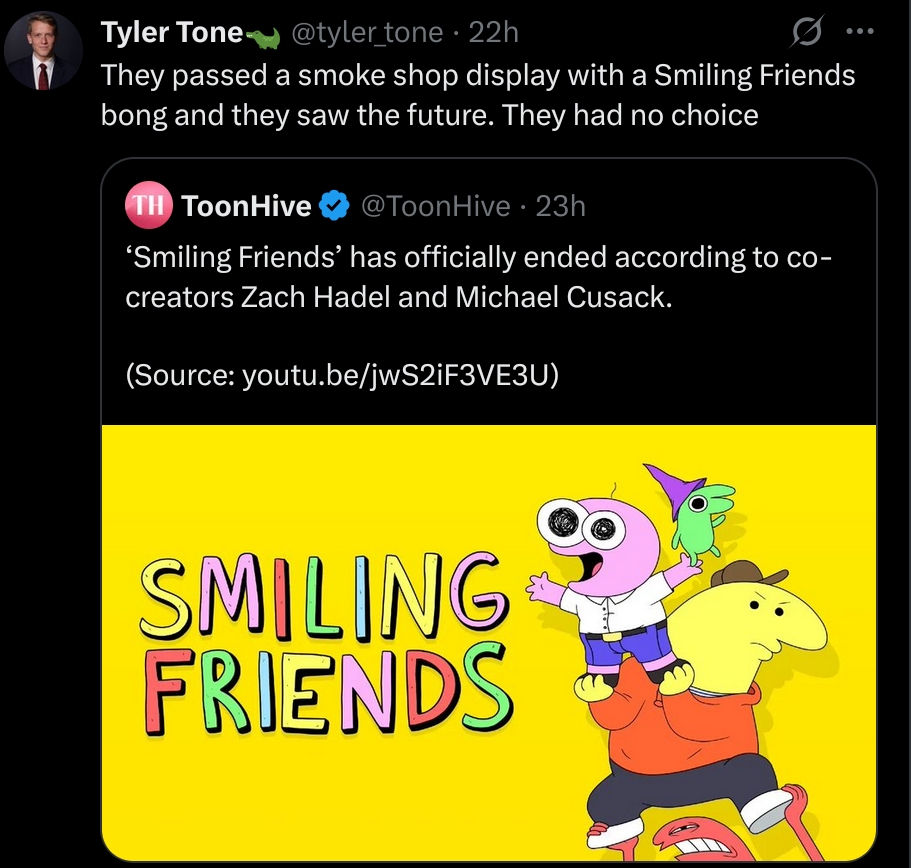Viewport: 911px width, 868px height.
Task: Click ToonHive's blue verified badge
Action: pos(334,207)
